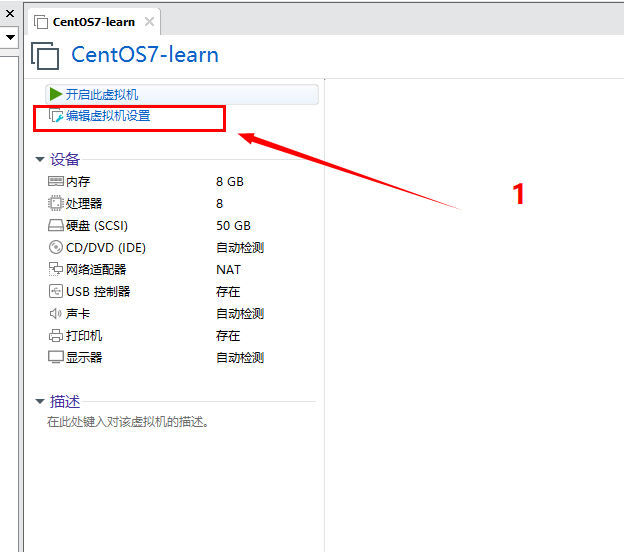Click 自动检测 value for sound card

click(x=240, y=314)
